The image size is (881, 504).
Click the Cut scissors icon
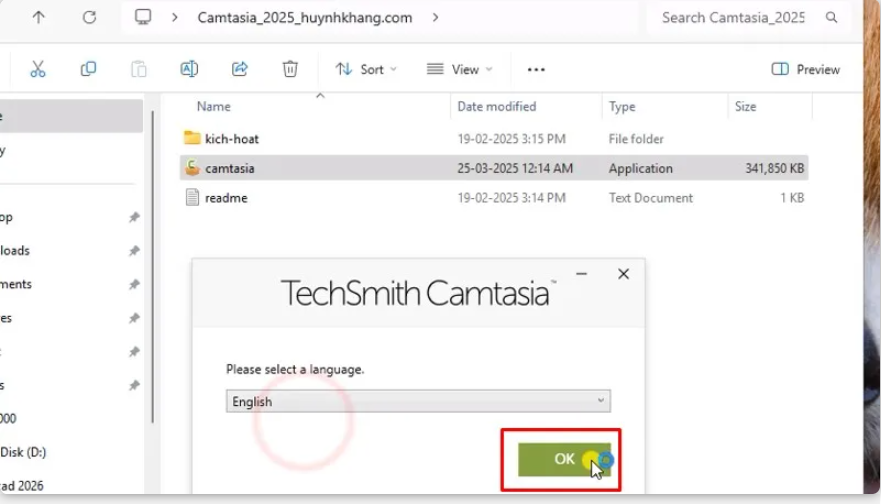pos(38,69)
